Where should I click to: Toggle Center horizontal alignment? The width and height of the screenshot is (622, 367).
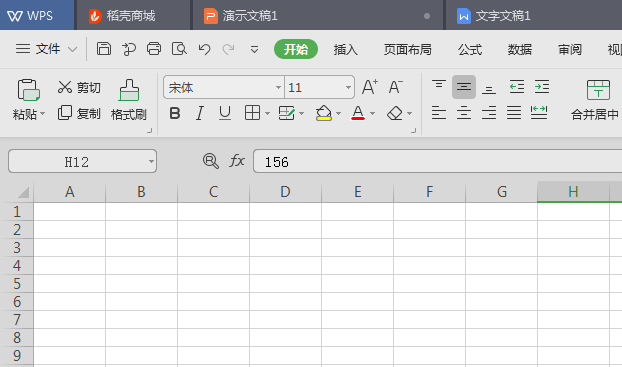(x=464, y=113)
